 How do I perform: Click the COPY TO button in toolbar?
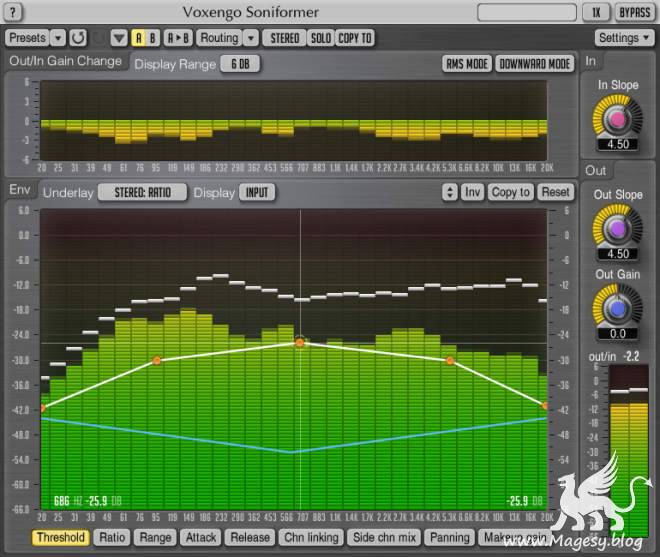[x=355, y=38]
